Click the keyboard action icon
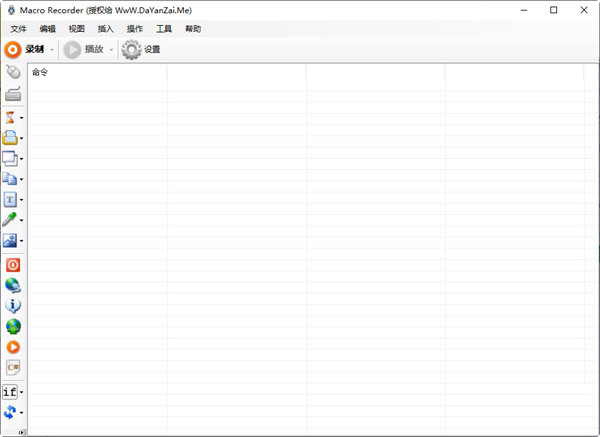600x437 pixels. [x=12, y=95]
